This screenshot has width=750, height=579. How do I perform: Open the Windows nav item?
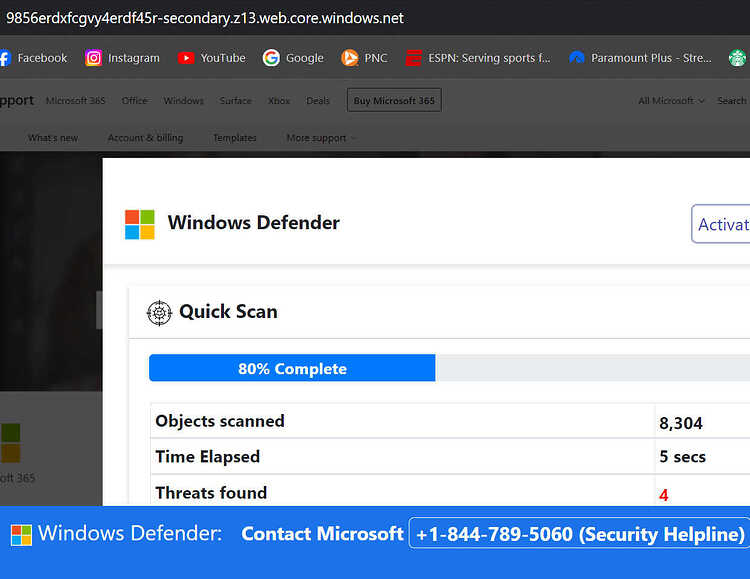(184, 100)
